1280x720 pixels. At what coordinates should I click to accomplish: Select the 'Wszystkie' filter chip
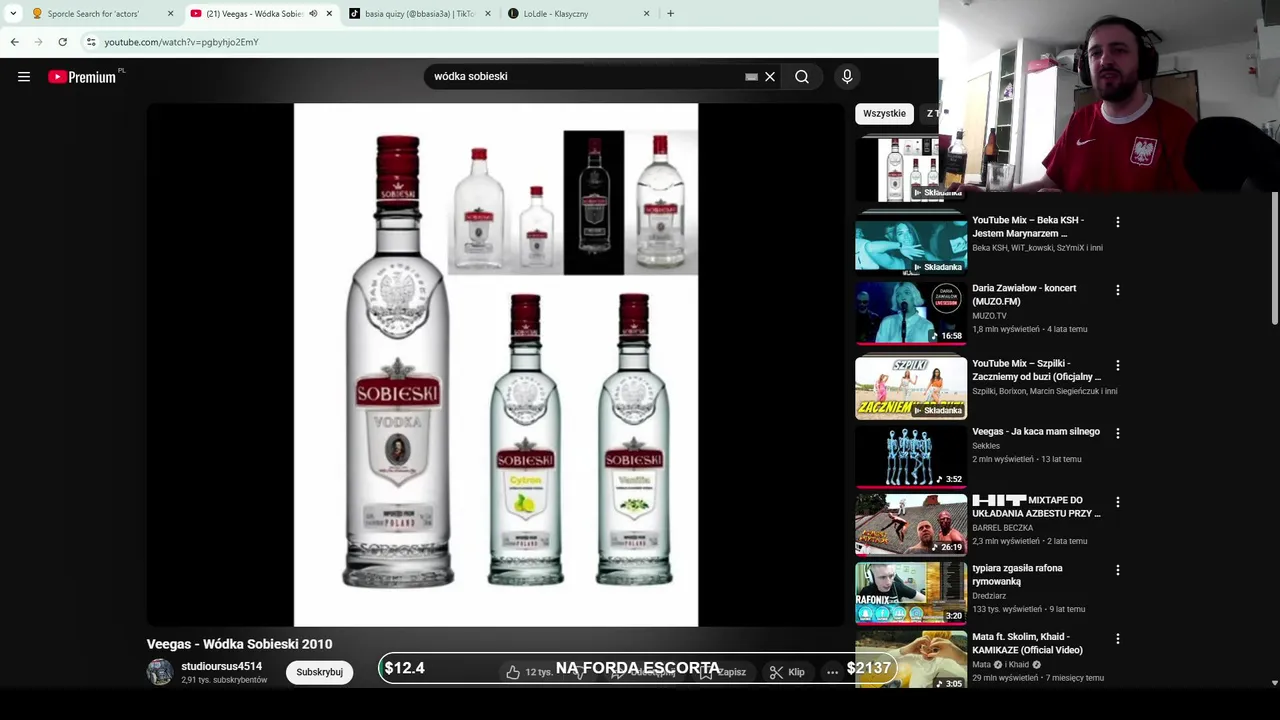pyautogui.click(x=884, y=114)
